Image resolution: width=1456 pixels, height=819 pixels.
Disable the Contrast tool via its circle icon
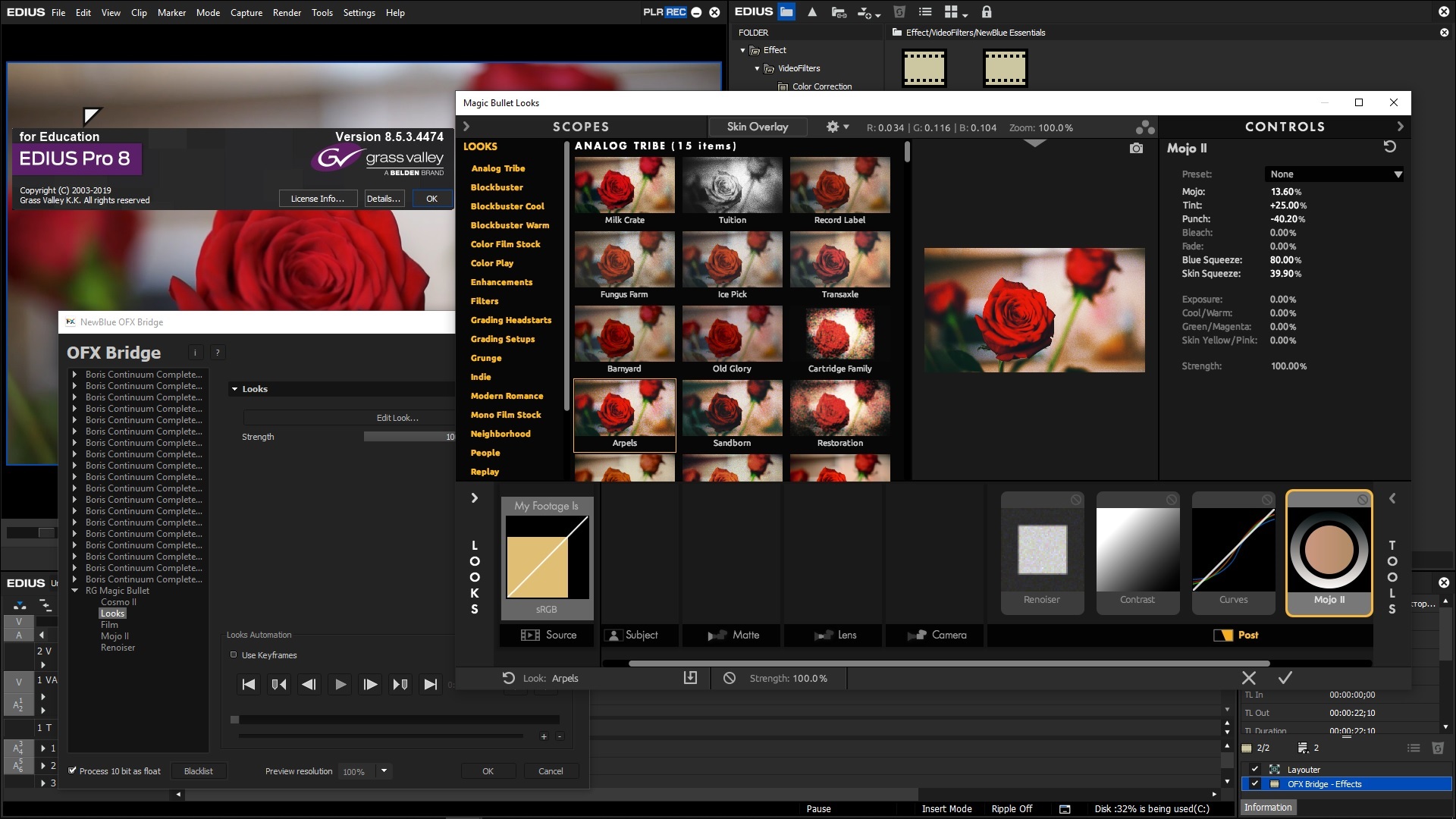click(1172, 500)
